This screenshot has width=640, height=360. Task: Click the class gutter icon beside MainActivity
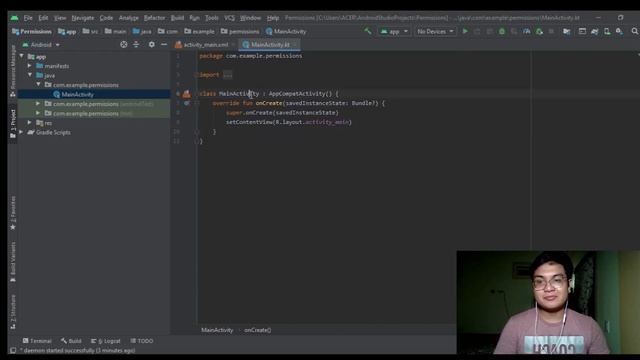click(187, 94)
